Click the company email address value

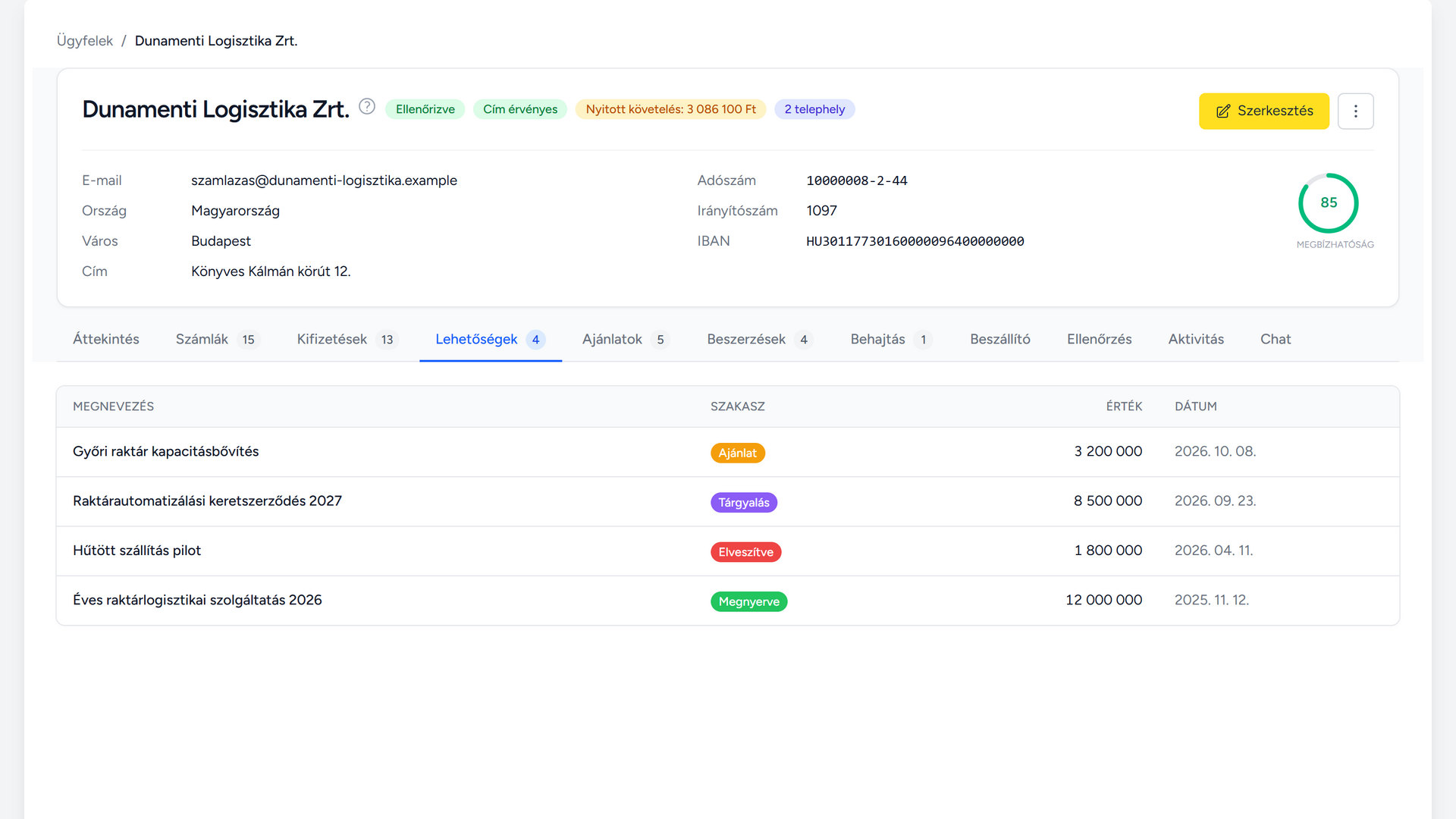click(x=324, y=180)
